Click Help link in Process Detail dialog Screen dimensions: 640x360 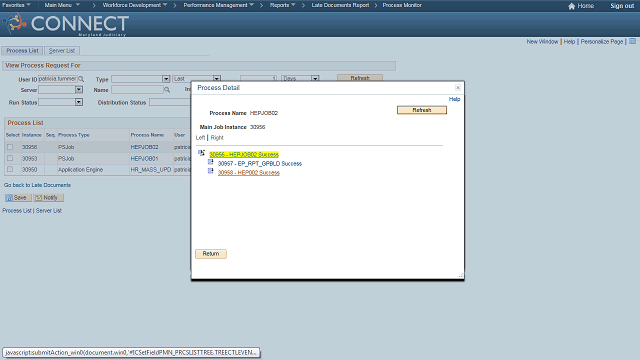point(454,99)
